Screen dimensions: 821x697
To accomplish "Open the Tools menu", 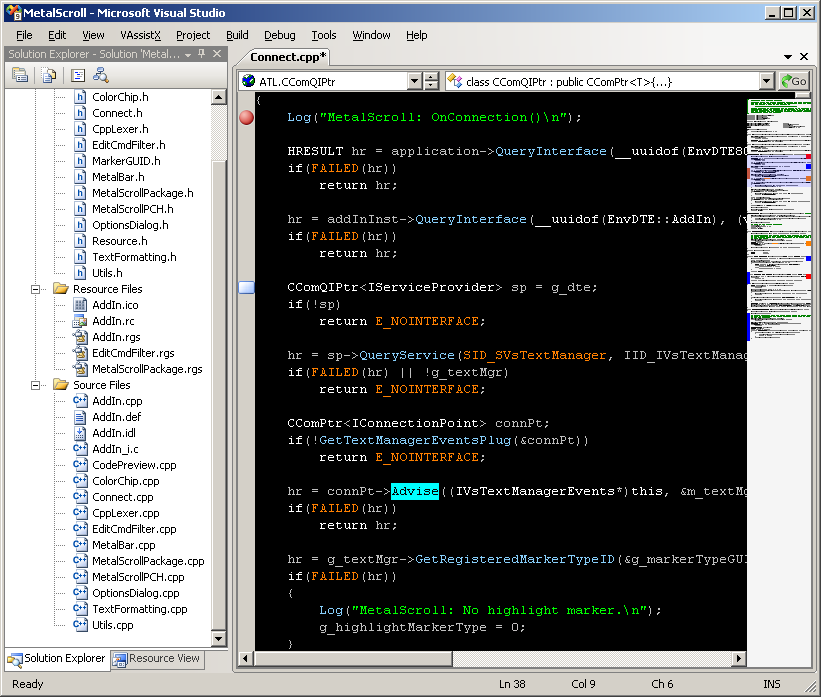I will (x=324, y=35).
